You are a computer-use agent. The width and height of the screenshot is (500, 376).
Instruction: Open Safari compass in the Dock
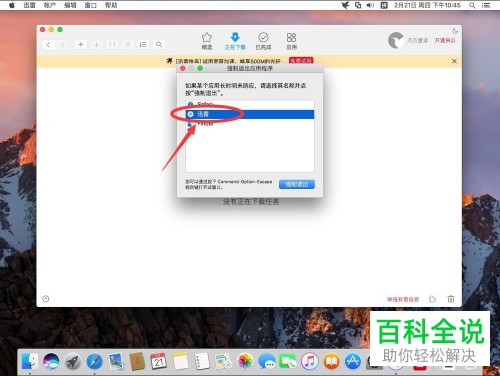pos(95,361)
